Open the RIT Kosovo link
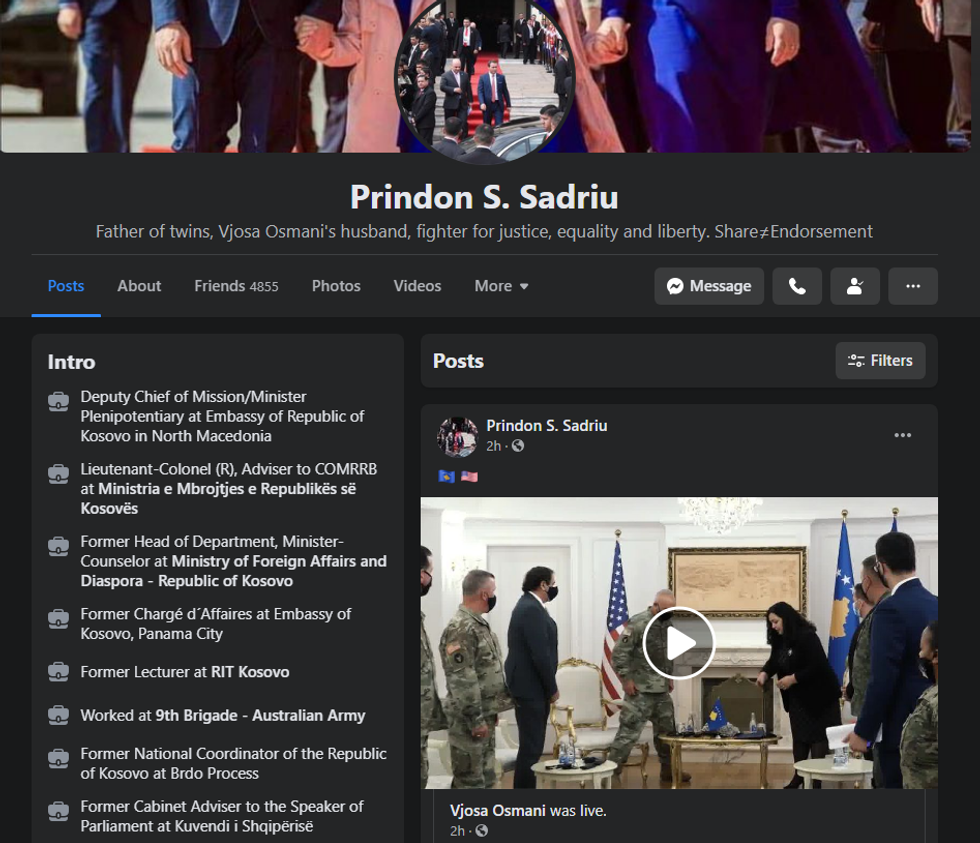This screenshot has height=843, width=980. pyautogui.click(x=250, y=672)
